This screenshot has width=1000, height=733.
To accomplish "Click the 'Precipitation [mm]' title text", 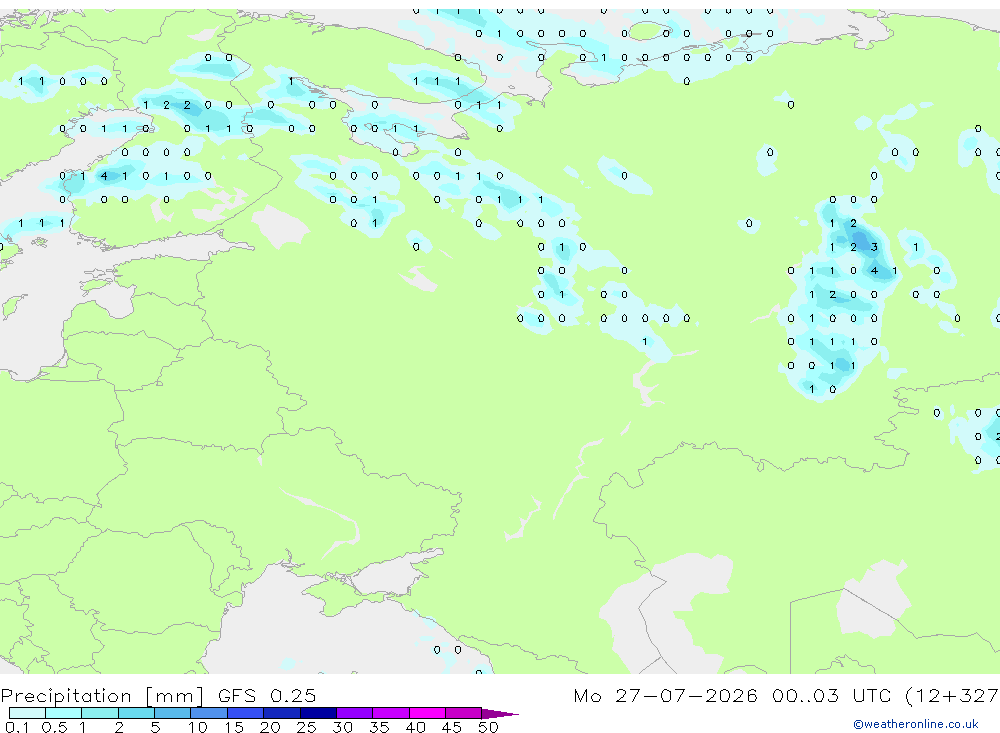I will tap(103, 695).
